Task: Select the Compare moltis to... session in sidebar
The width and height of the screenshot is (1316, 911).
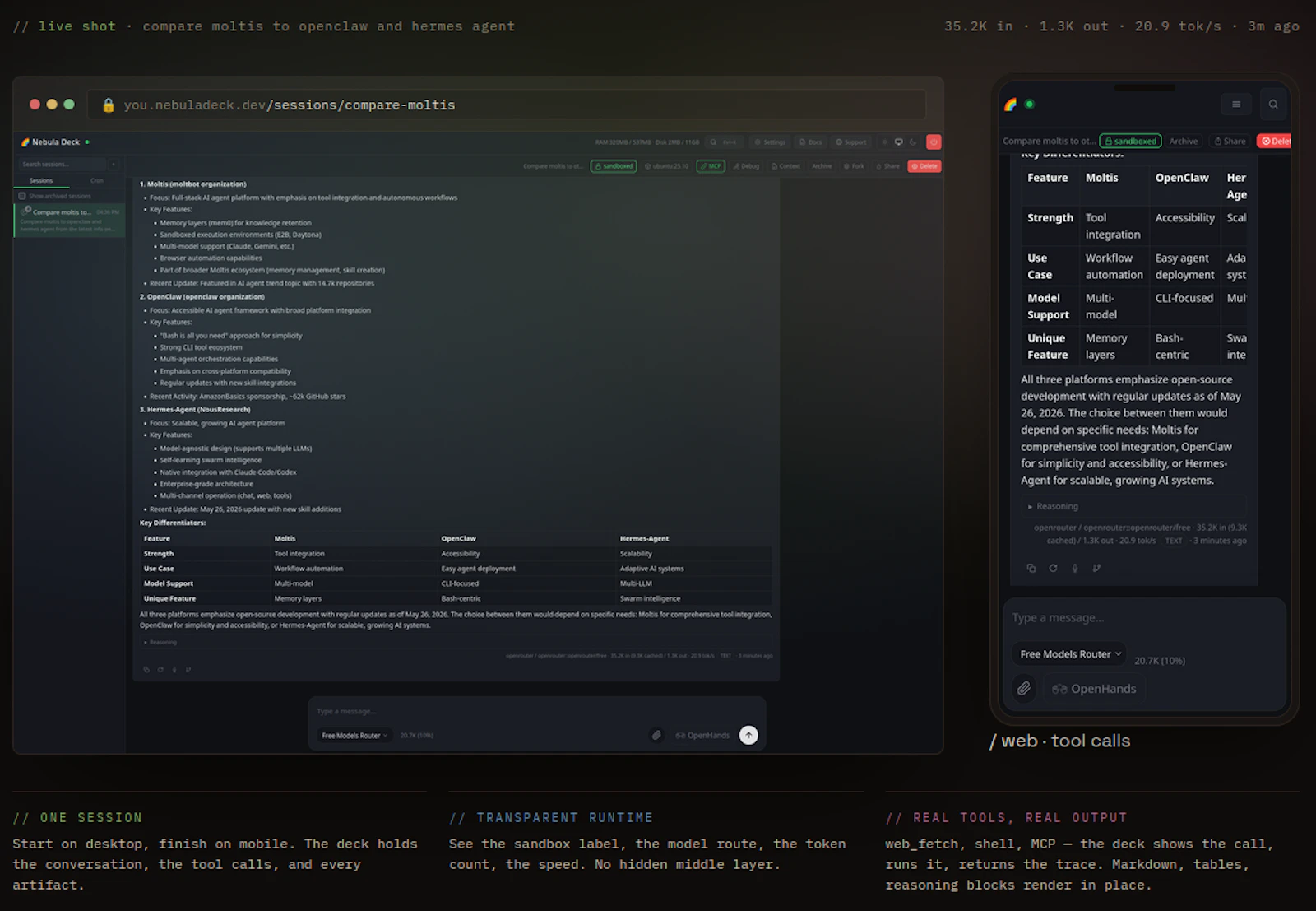Action: tap(70, 221)
